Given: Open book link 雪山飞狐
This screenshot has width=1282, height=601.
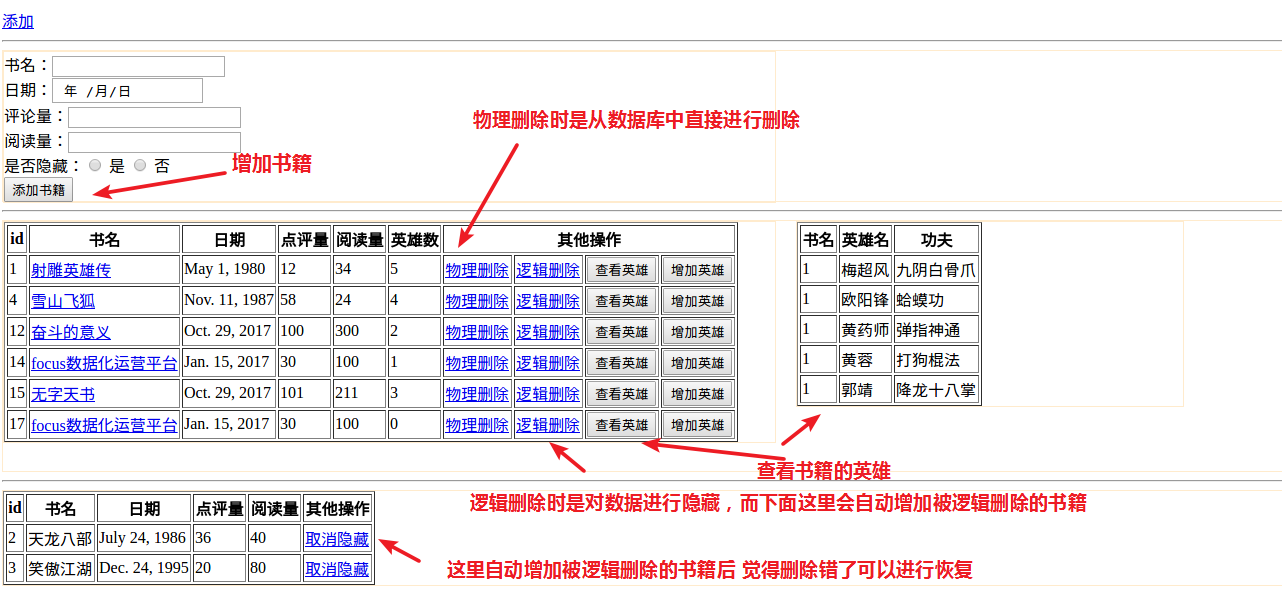Looking at the screenshot, I should 63,301.
